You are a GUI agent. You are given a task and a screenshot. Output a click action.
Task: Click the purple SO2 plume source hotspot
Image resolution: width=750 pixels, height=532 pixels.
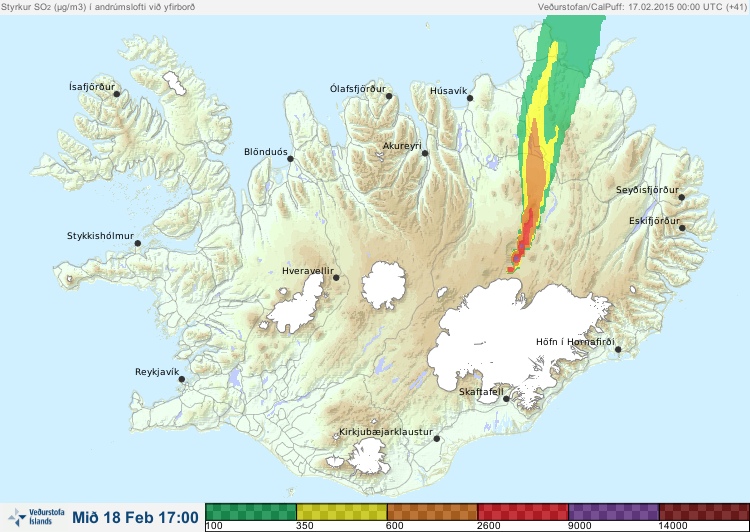point(518,256)
